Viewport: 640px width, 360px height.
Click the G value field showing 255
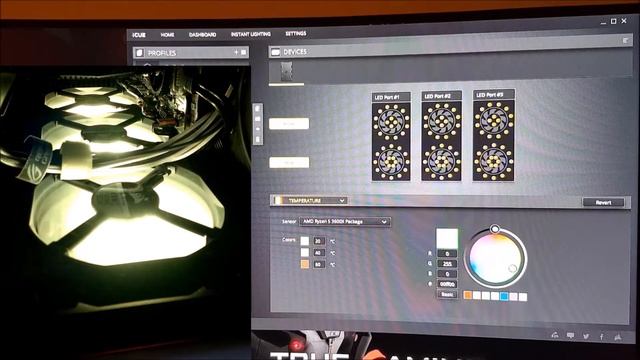tap(447, 264)
